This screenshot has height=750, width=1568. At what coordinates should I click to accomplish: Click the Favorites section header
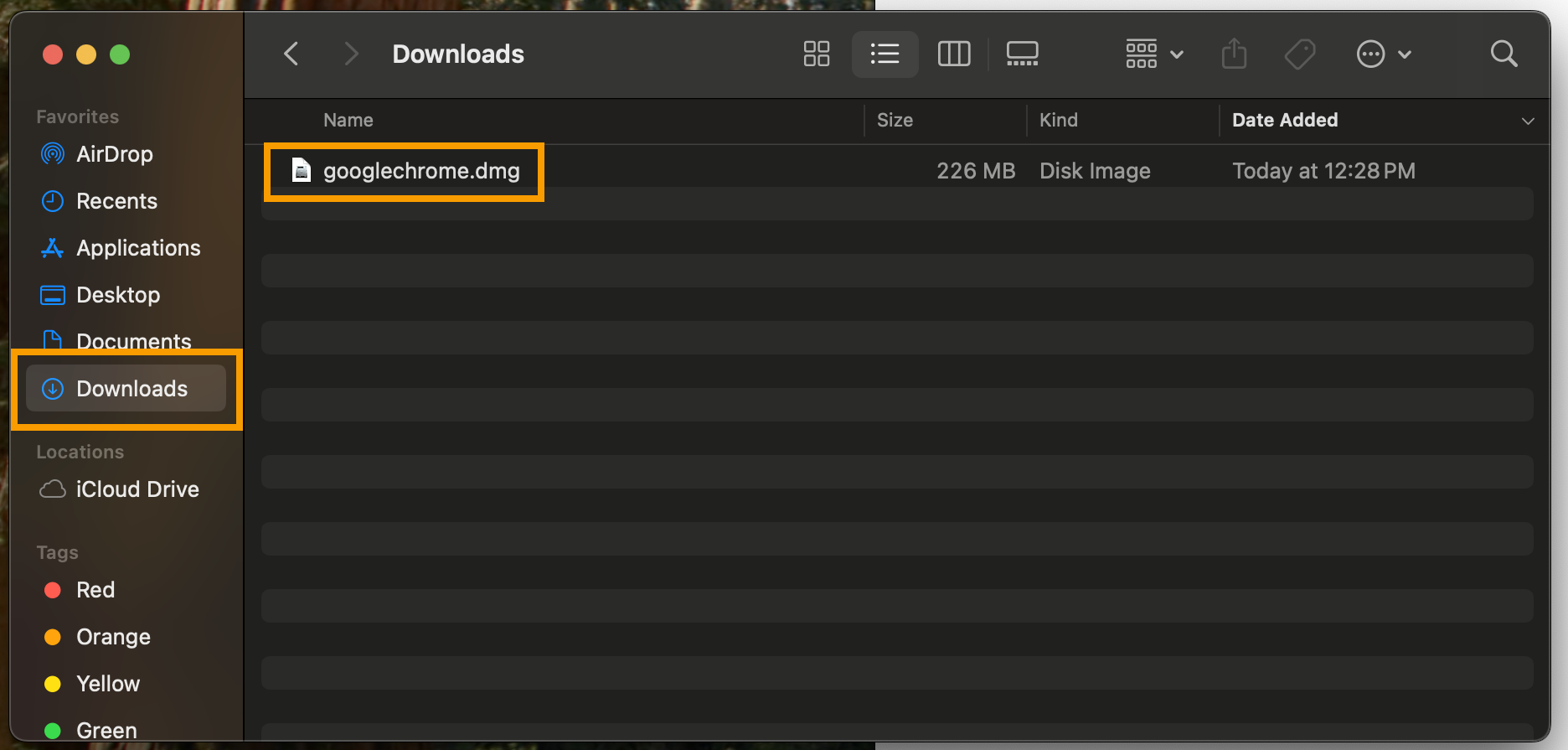tap(77, 116)
